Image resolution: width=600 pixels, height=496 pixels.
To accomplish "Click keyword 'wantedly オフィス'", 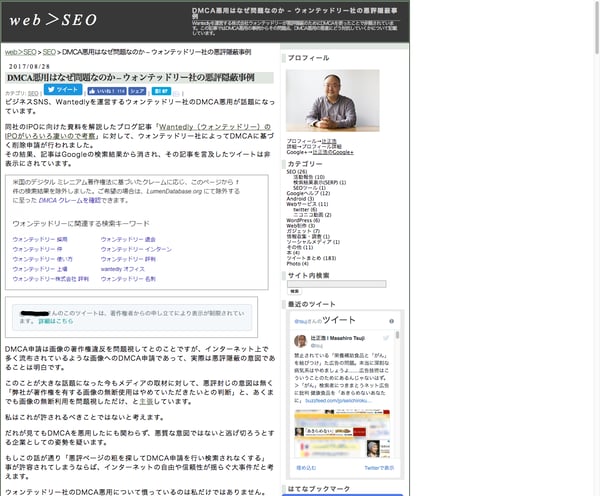I will pos(123,269).
